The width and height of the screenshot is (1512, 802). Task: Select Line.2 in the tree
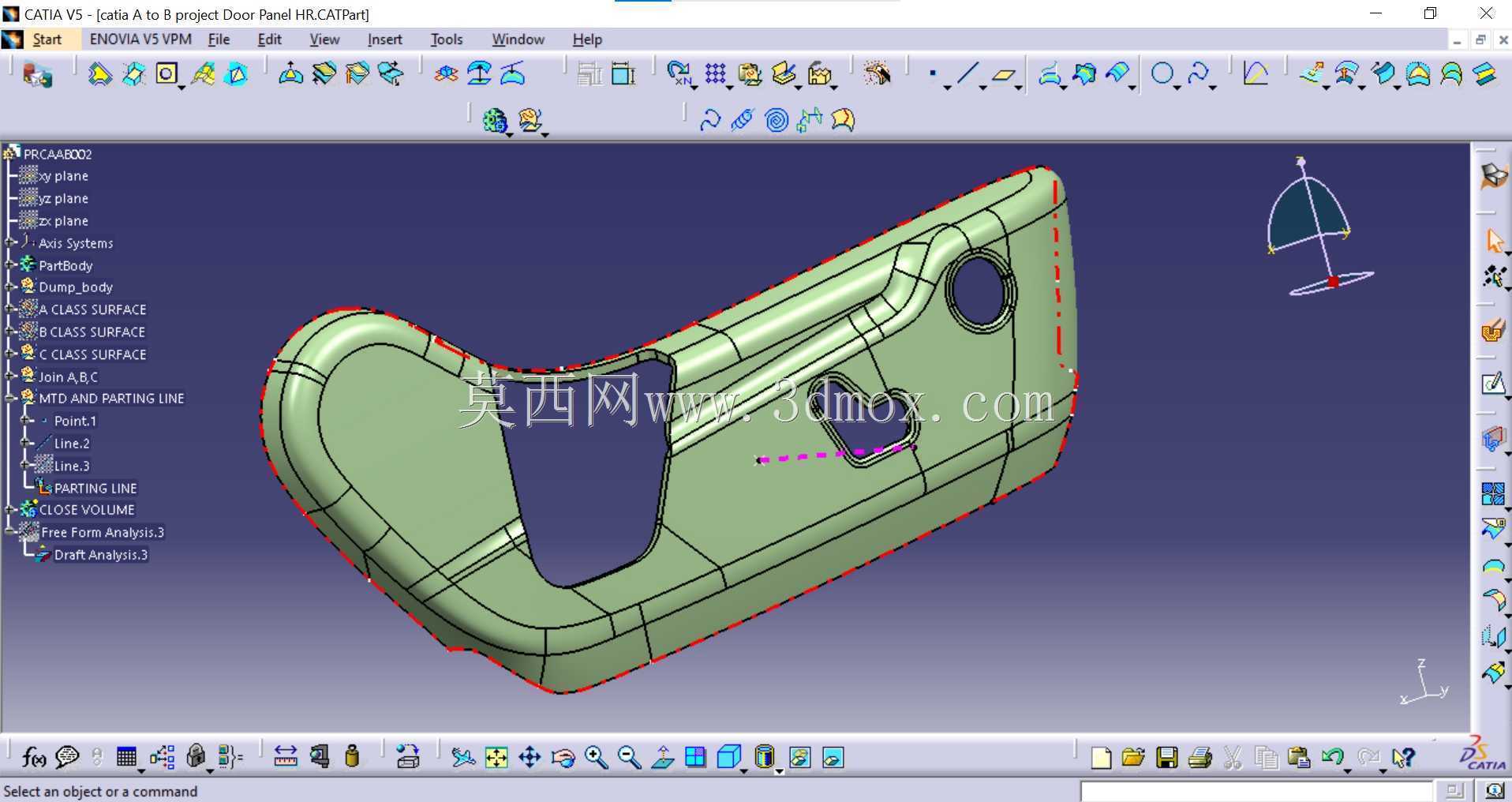72,444
